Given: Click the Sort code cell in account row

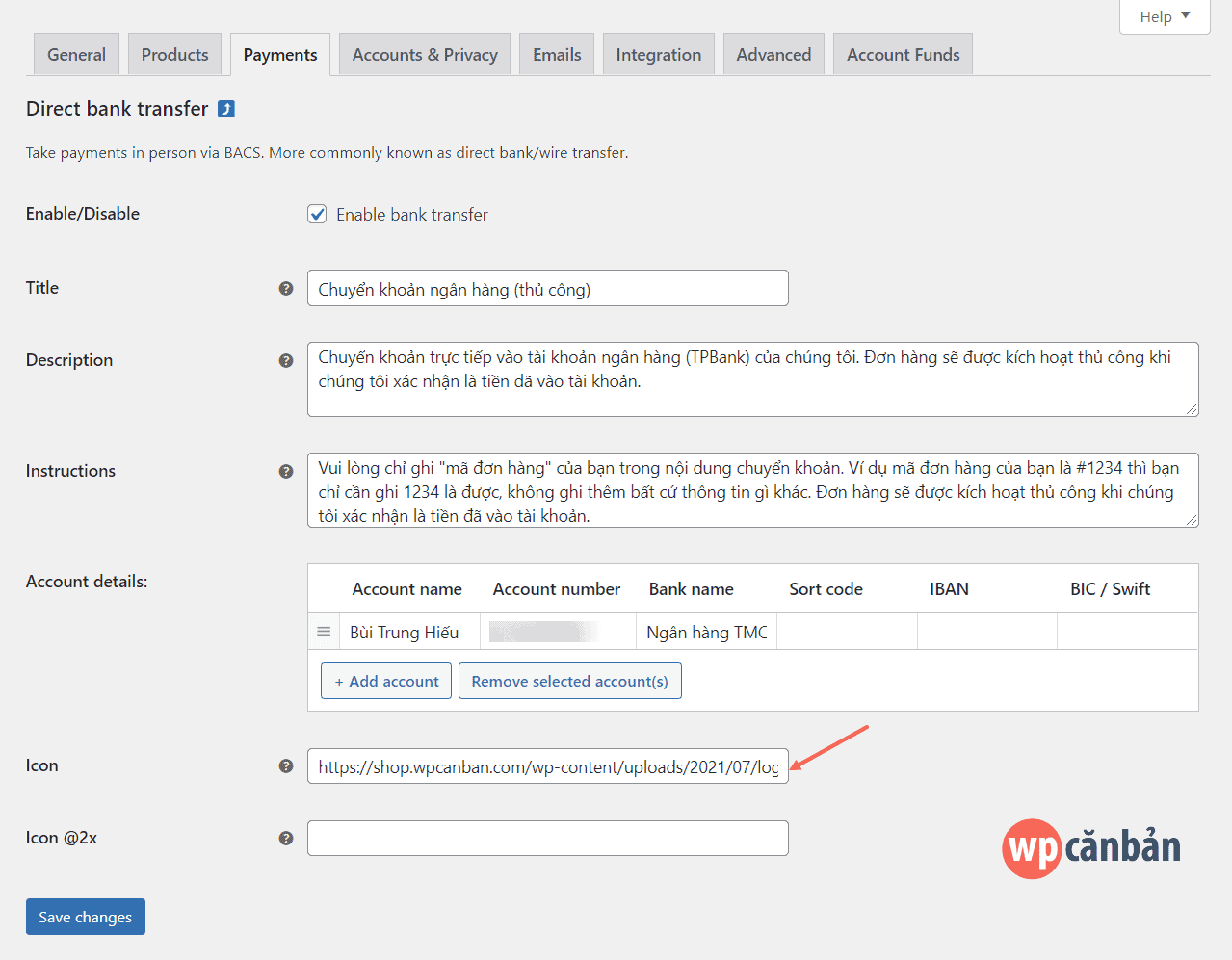Looking at the screenshot, I should (x=846, y=632).
